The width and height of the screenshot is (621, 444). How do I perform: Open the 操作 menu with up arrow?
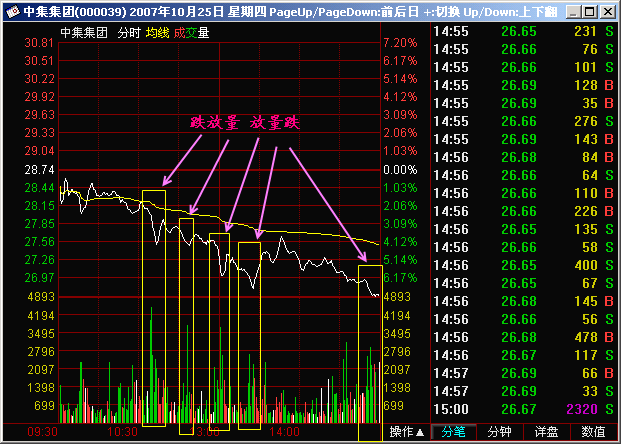[406, 432]
